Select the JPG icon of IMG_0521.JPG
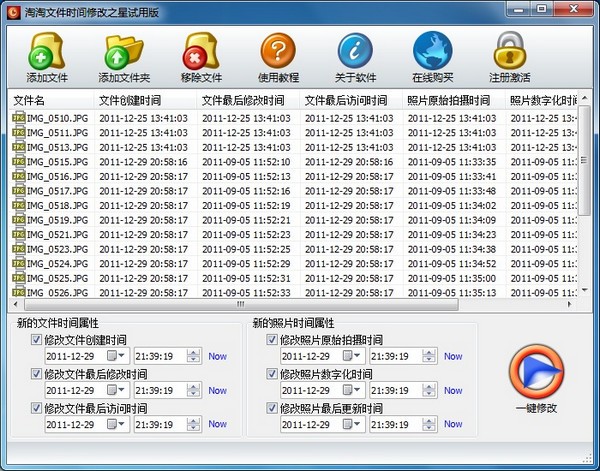This screenshot has width=600, height=471. (19, 234)
